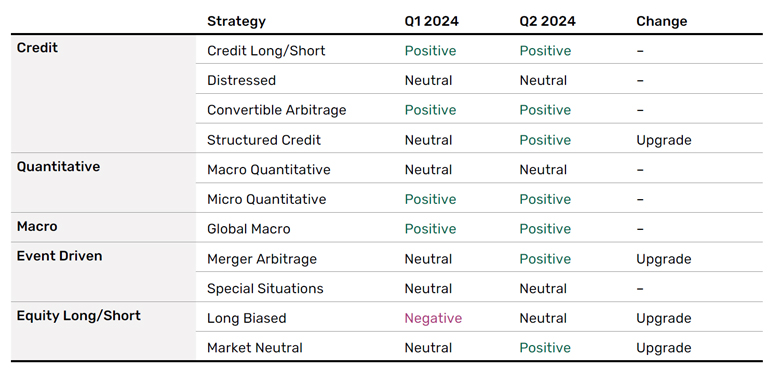Select the Event Driven category label
Screen dimensions: 770x370
(59, 256)
